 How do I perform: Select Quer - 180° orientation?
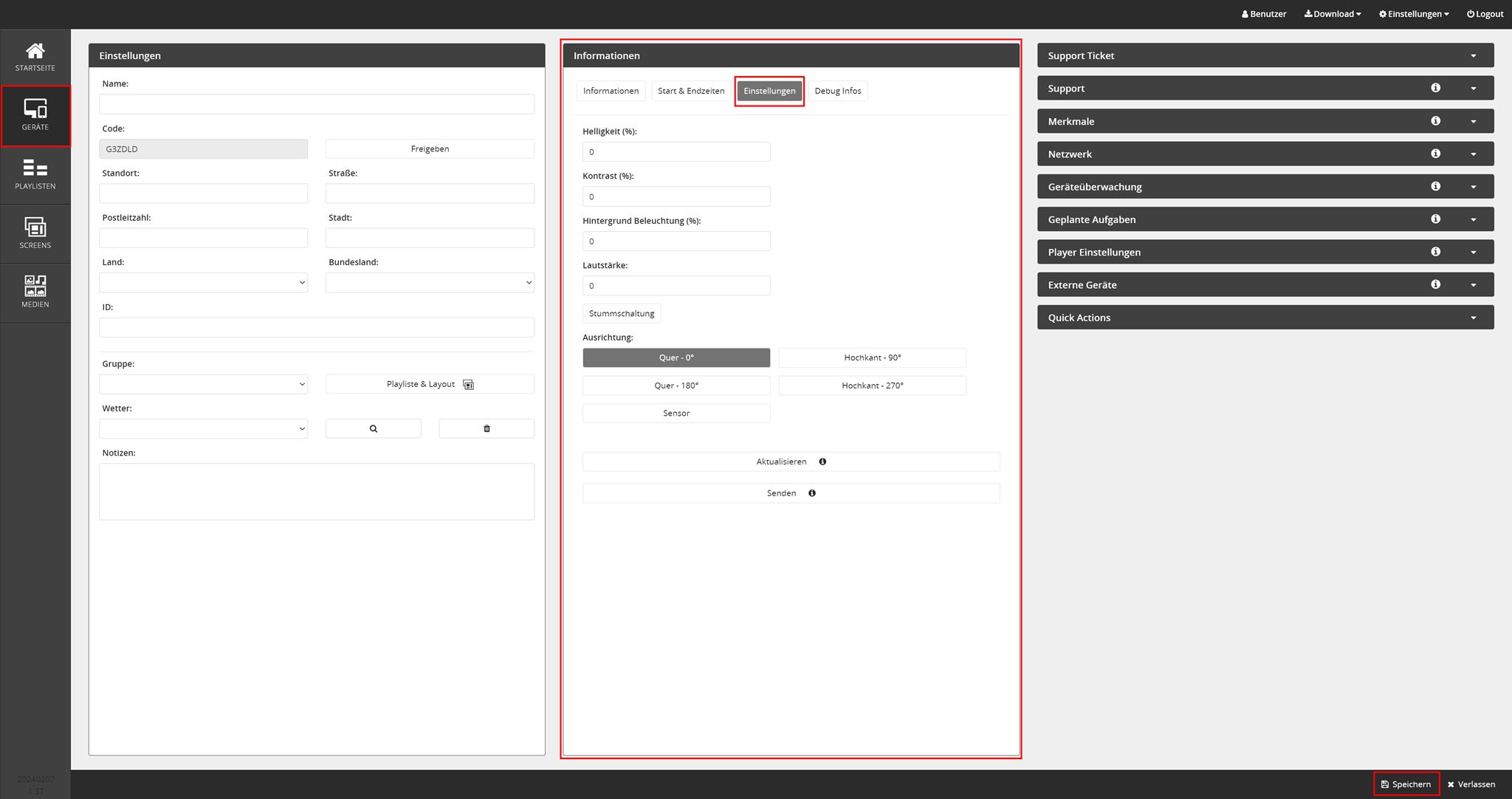[676, 385]
